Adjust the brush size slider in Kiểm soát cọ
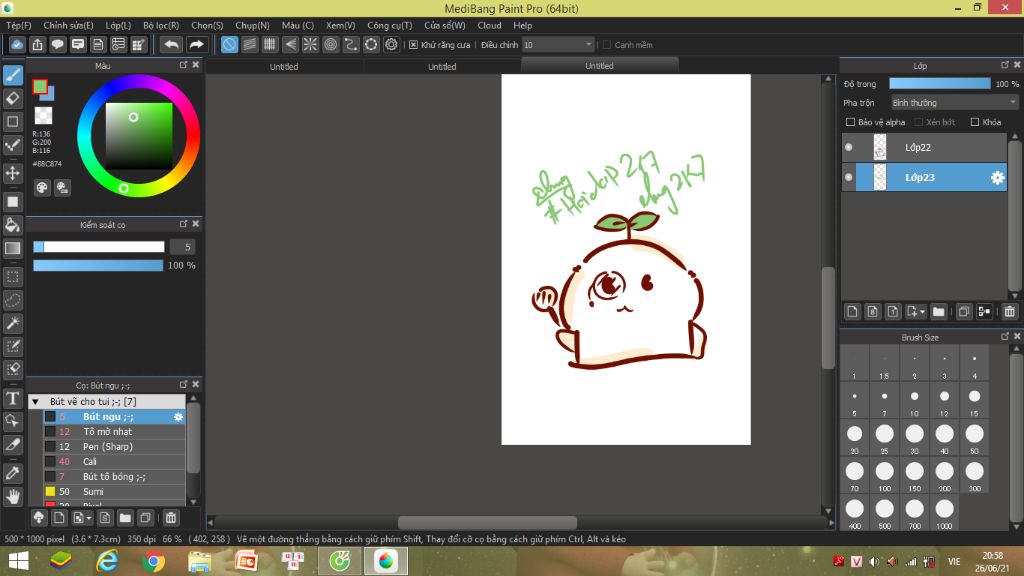 coord(99,247)
